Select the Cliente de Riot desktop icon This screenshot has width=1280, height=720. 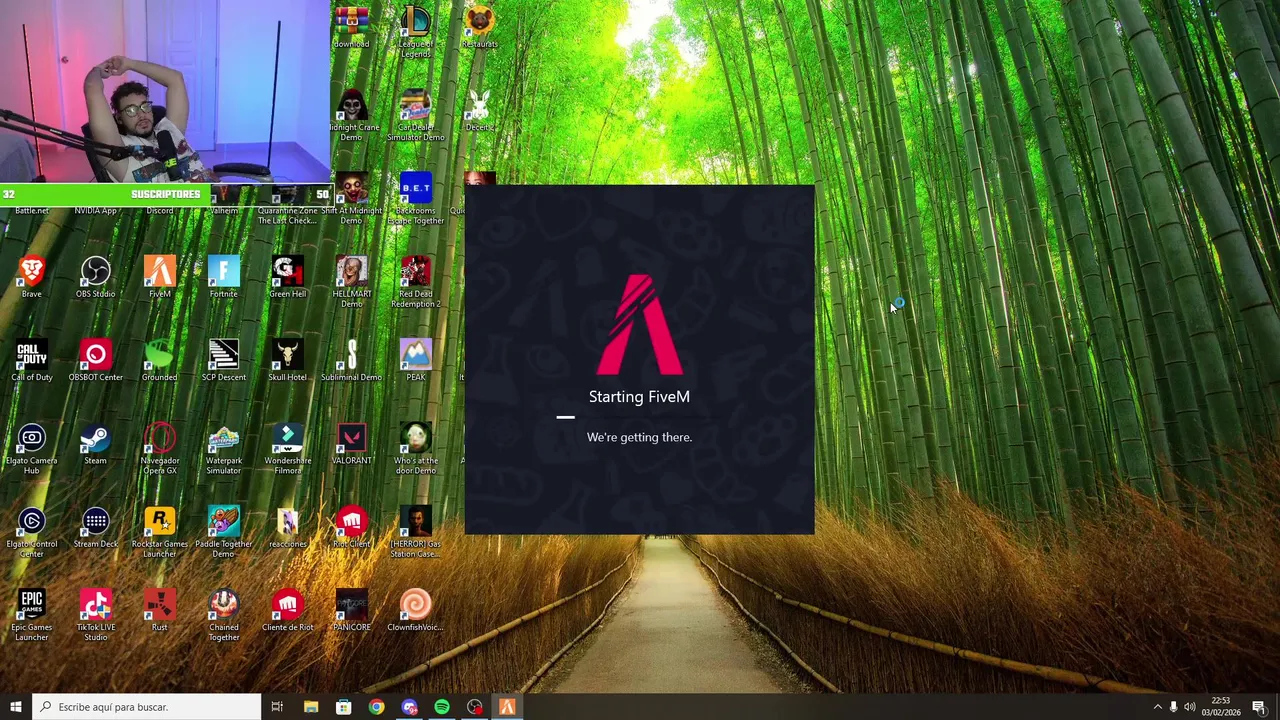pyautogui.click(x=288, y=610)
